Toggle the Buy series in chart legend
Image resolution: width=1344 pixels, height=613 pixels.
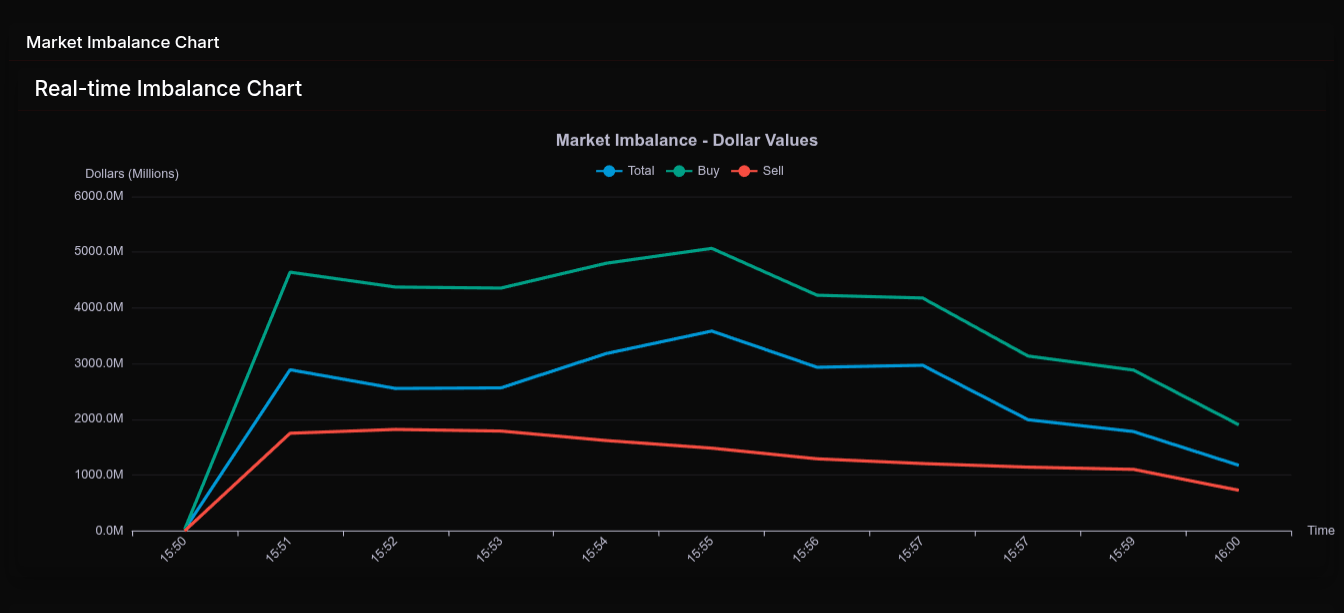coord(708,171)
